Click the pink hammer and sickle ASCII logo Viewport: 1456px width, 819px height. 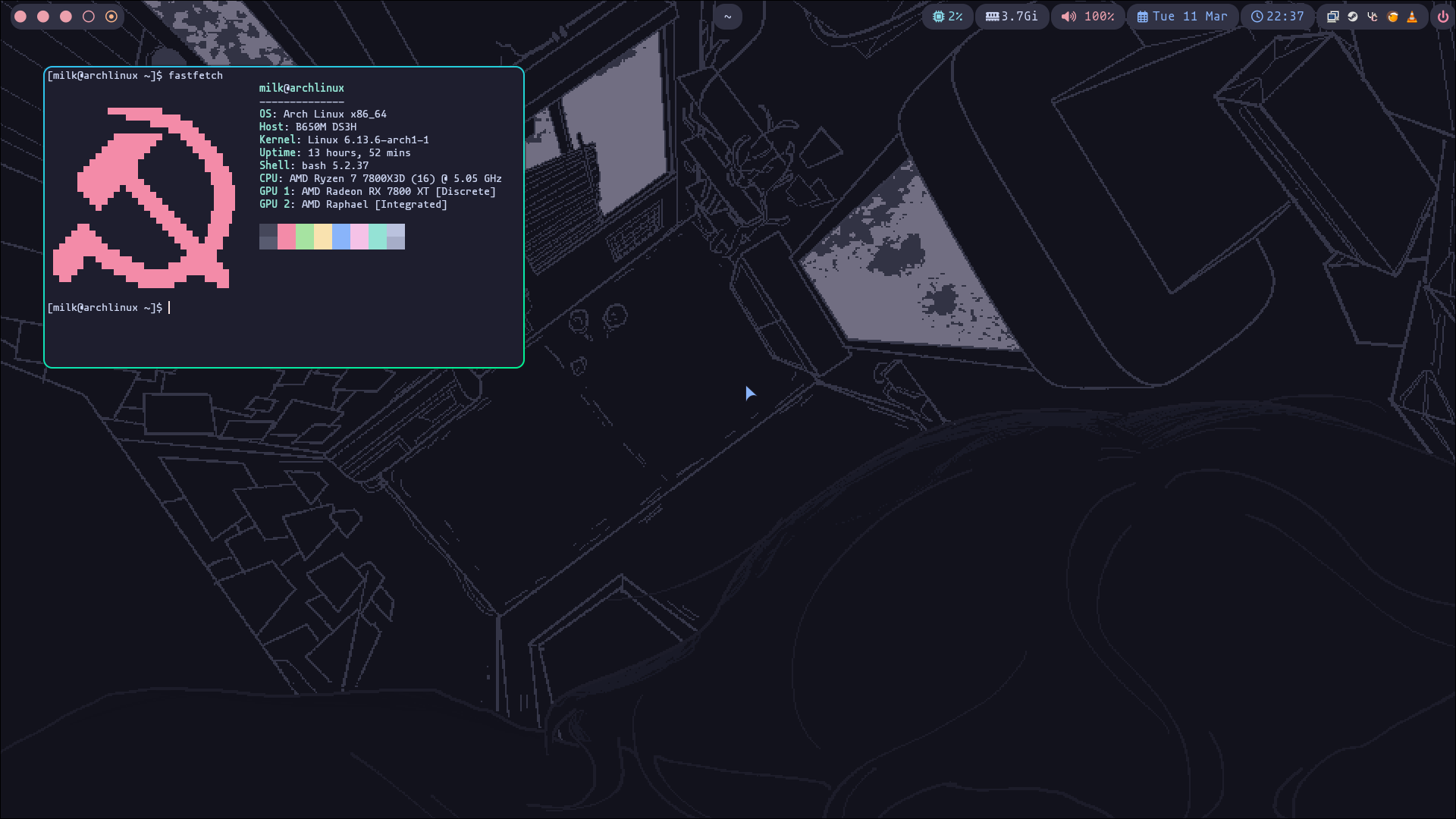pos(144,197)
